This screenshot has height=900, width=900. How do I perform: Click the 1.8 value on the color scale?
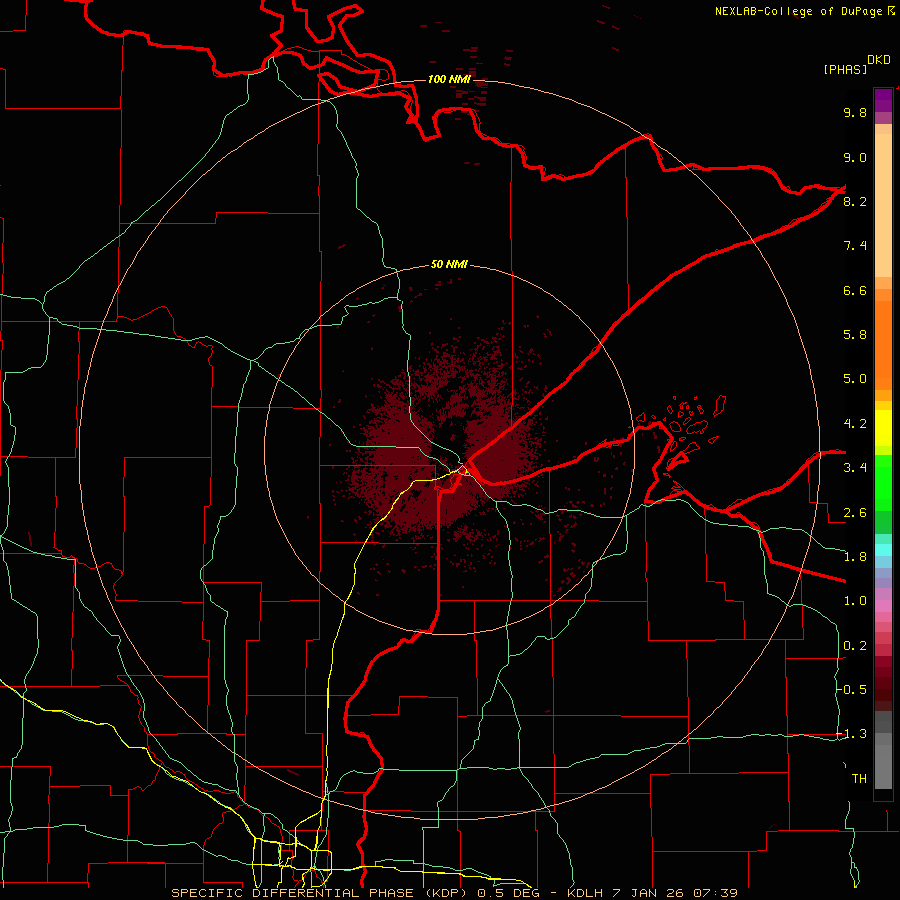[x=855, y=557]
